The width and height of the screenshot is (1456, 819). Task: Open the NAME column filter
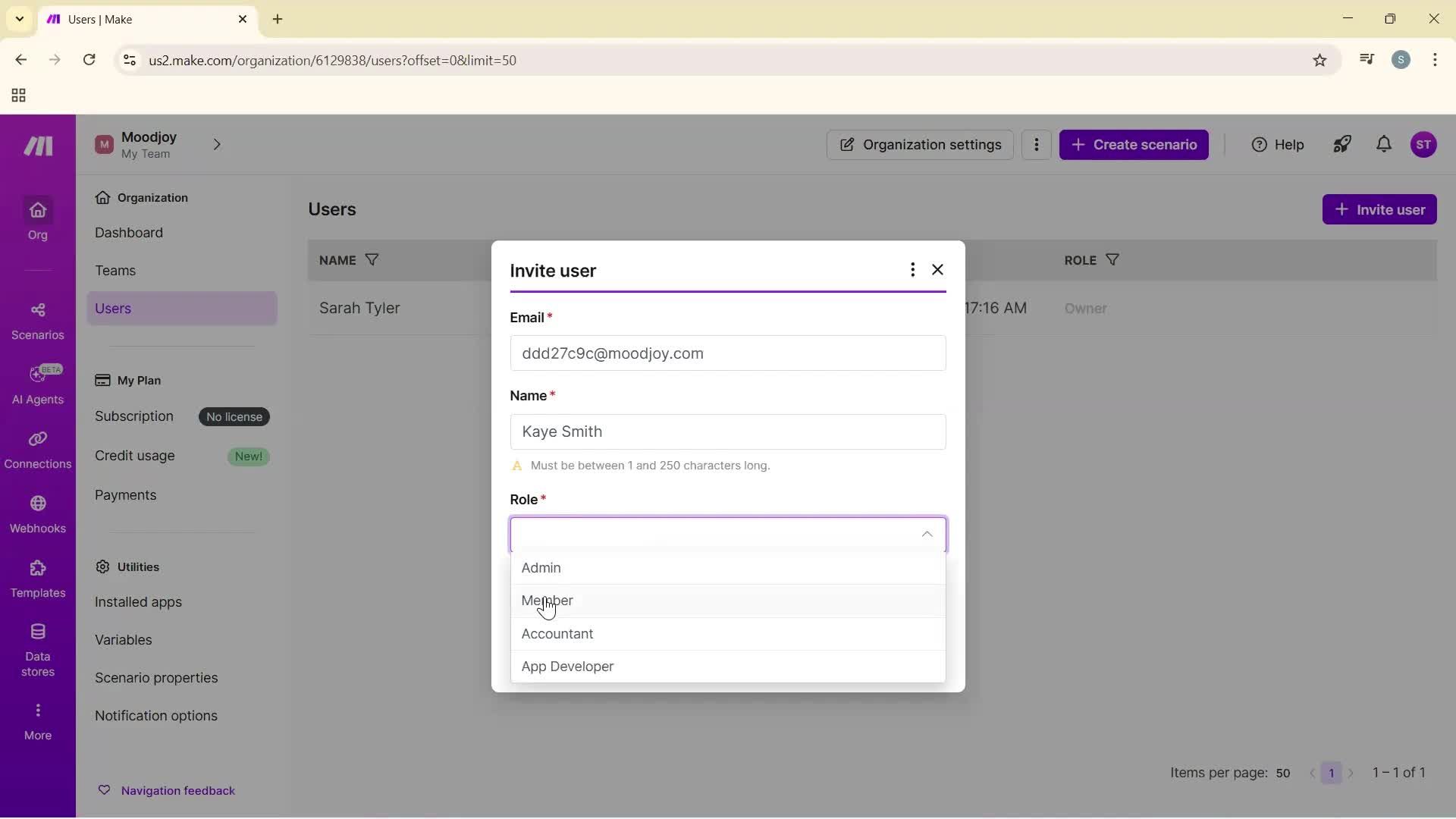tap(372, 260)
